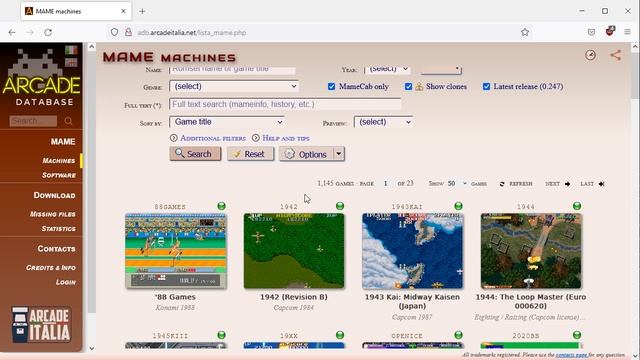This screenshot has height=360, width=640.
Task: Click the Arcade Database invader logo
Action: click(x=41, y=78)
